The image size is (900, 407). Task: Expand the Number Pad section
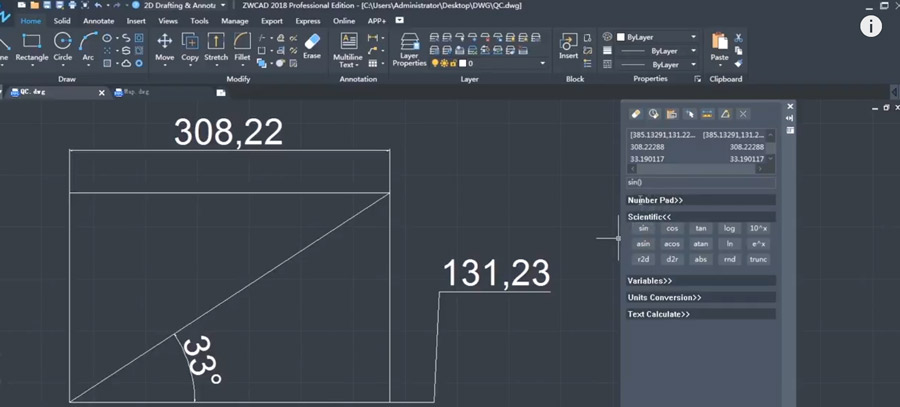point(655,200)
